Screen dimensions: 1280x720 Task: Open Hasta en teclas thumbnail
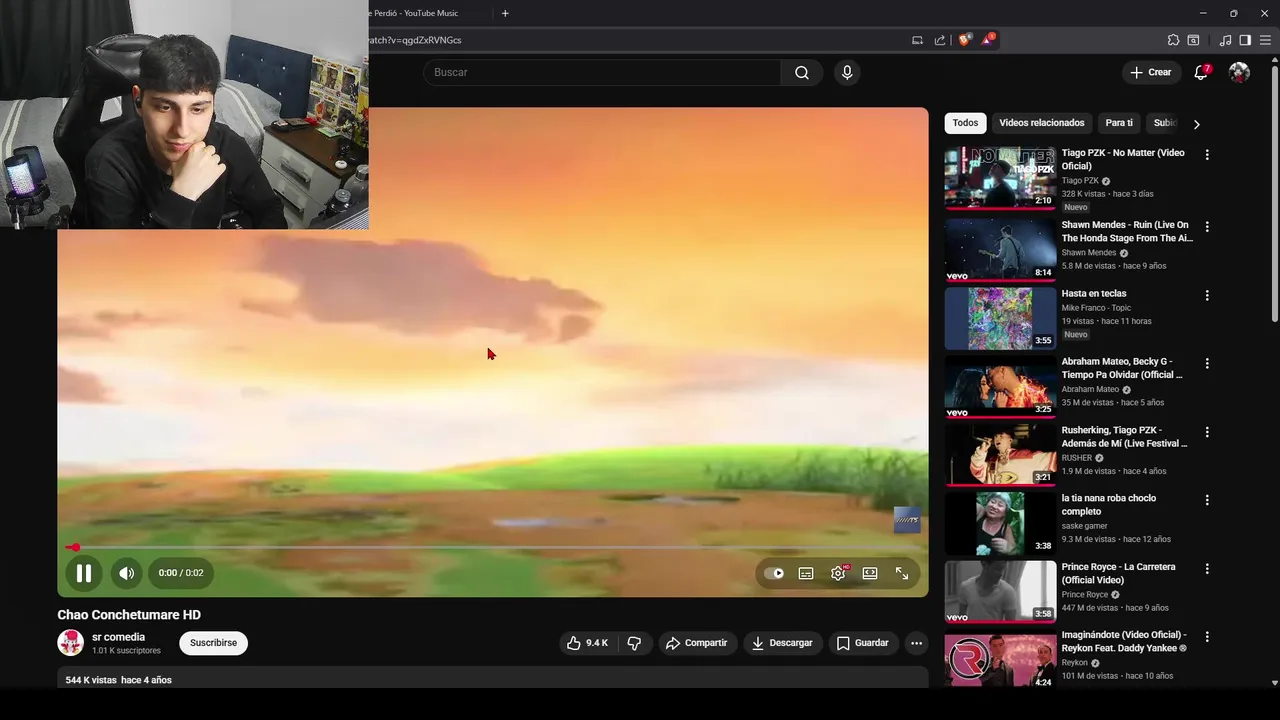[1000, 318]
